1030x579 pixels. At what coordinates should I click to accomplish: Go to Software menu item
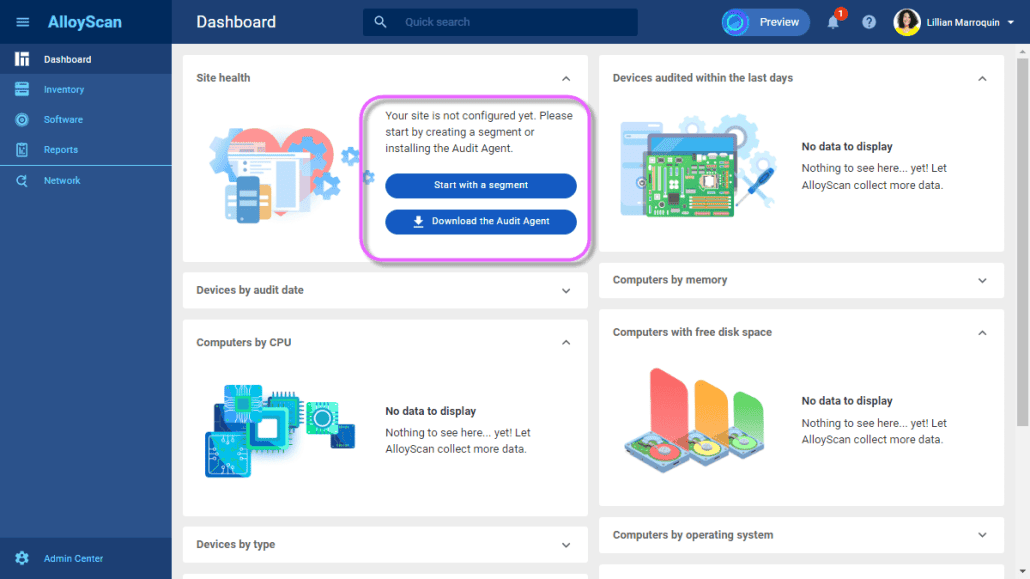click(86, 120)
